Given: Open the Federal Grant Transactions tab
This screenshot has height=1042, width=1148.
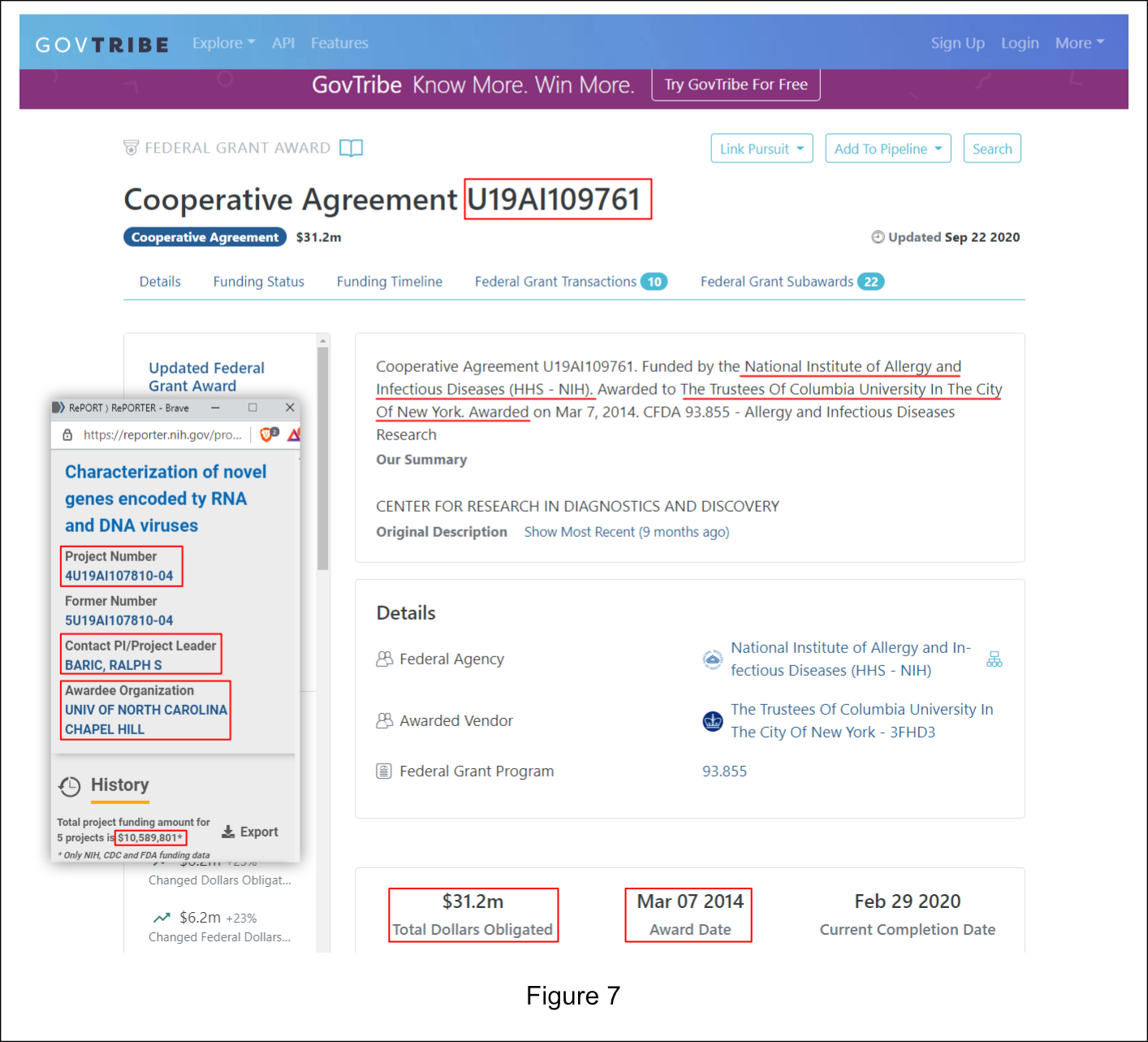Looking at the screenshot, I should coord(571,282).
